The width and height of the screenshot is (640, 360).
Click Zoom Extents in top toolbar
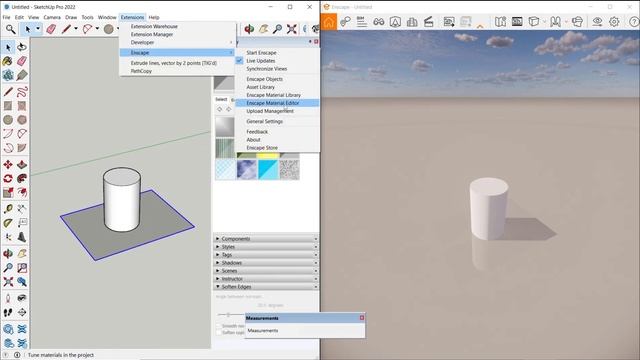(x=291, y=29)
